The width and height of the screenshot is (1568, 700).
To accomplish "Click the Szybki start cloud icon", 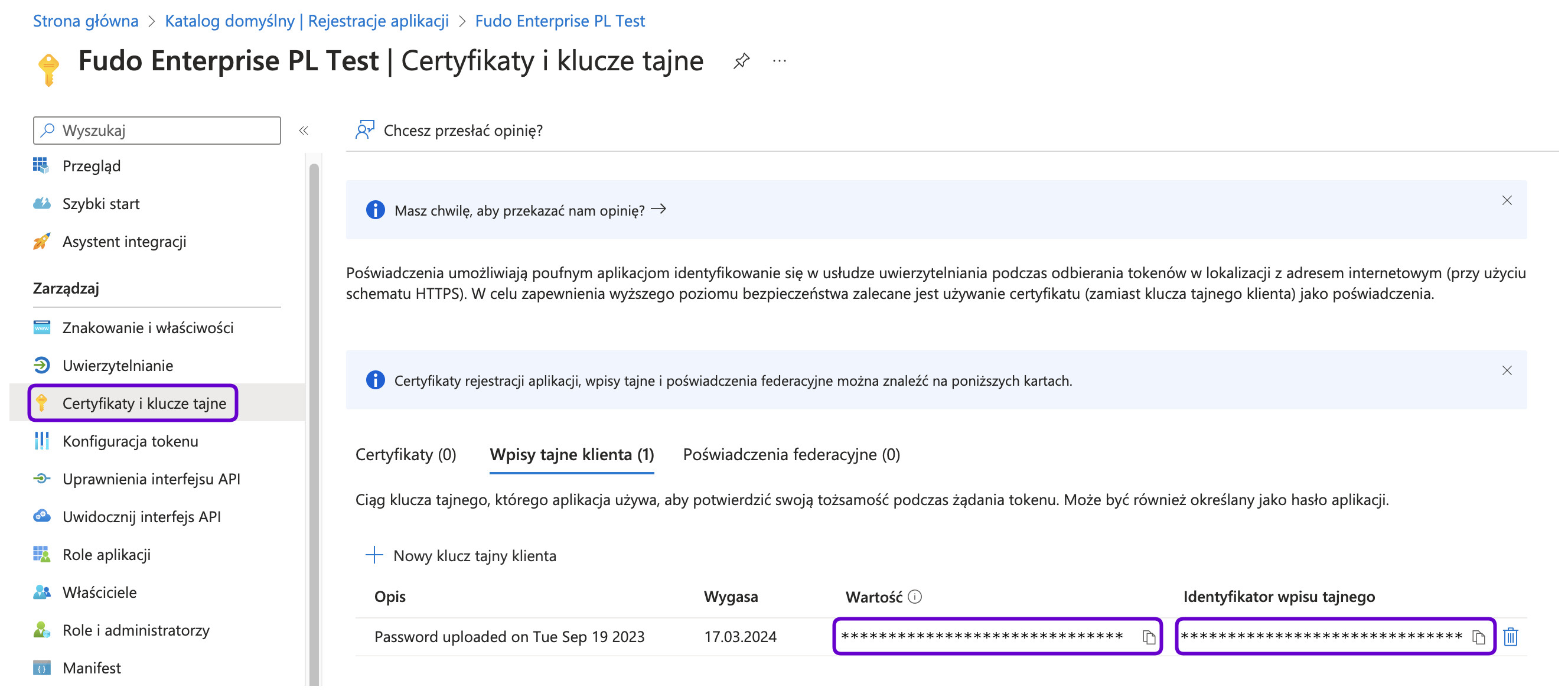I will [41, 203].
